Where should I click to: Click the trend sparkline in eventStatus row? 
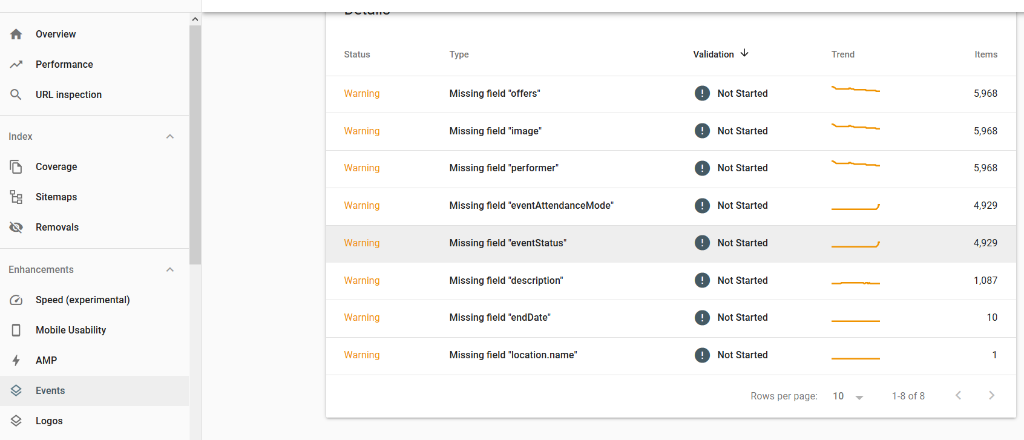pos(856,245)
